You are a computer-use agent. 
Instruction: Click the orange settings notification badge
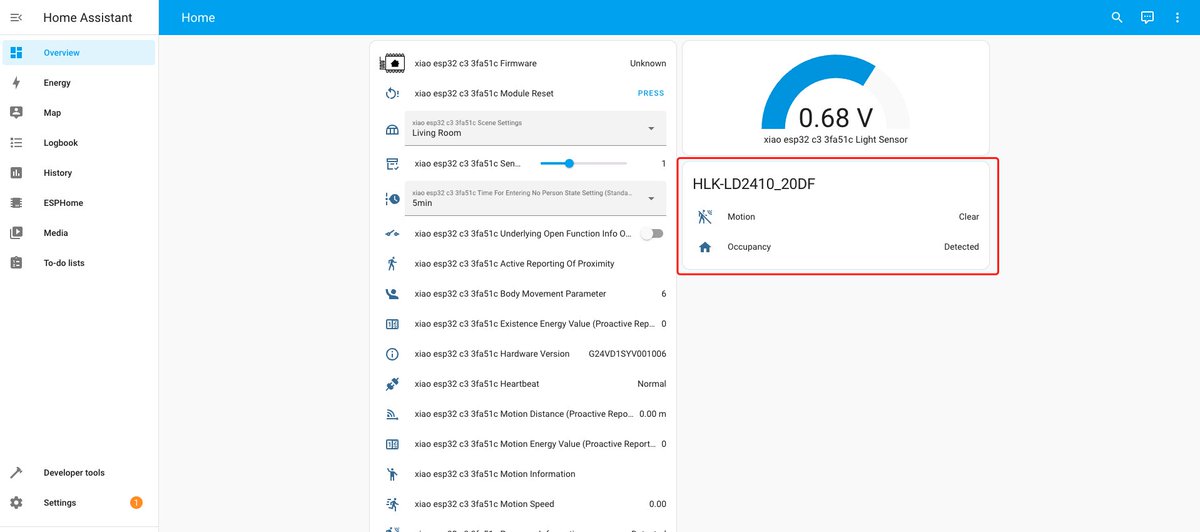click(x=136, y=503)
